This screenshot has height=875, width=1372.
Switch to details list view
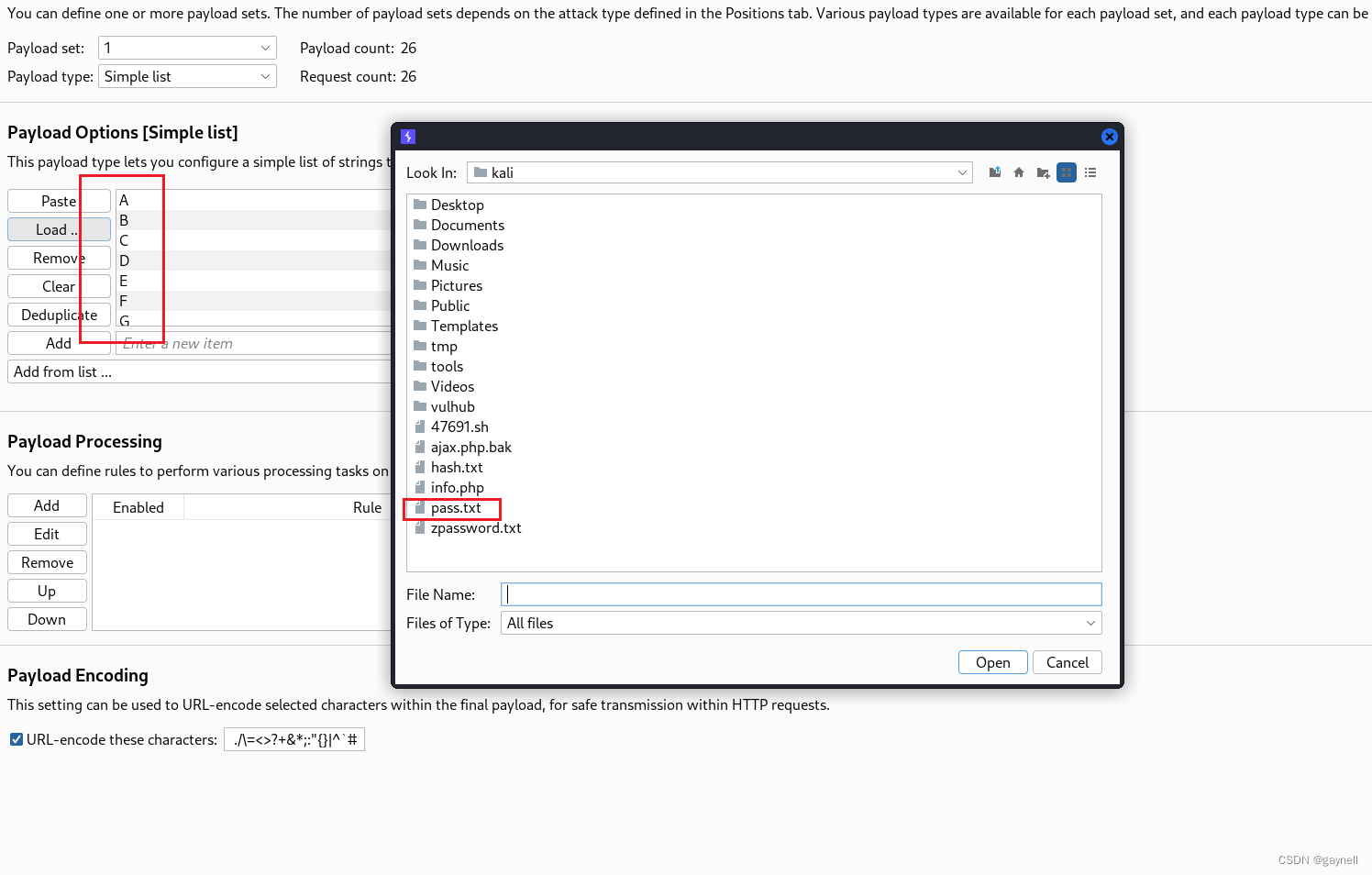point(1090,172)
